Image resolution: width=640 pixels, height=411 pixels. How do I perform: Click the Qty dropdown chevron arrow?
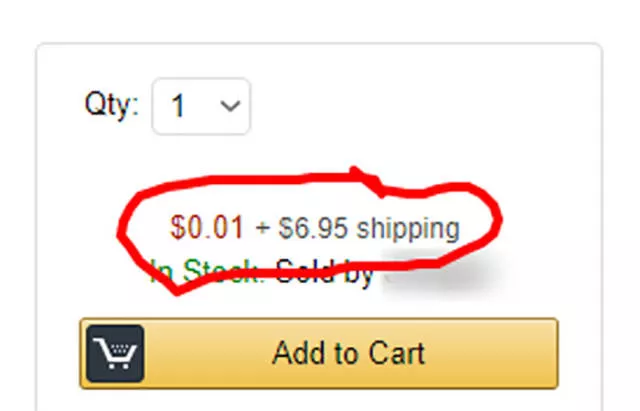click(230, 105)
